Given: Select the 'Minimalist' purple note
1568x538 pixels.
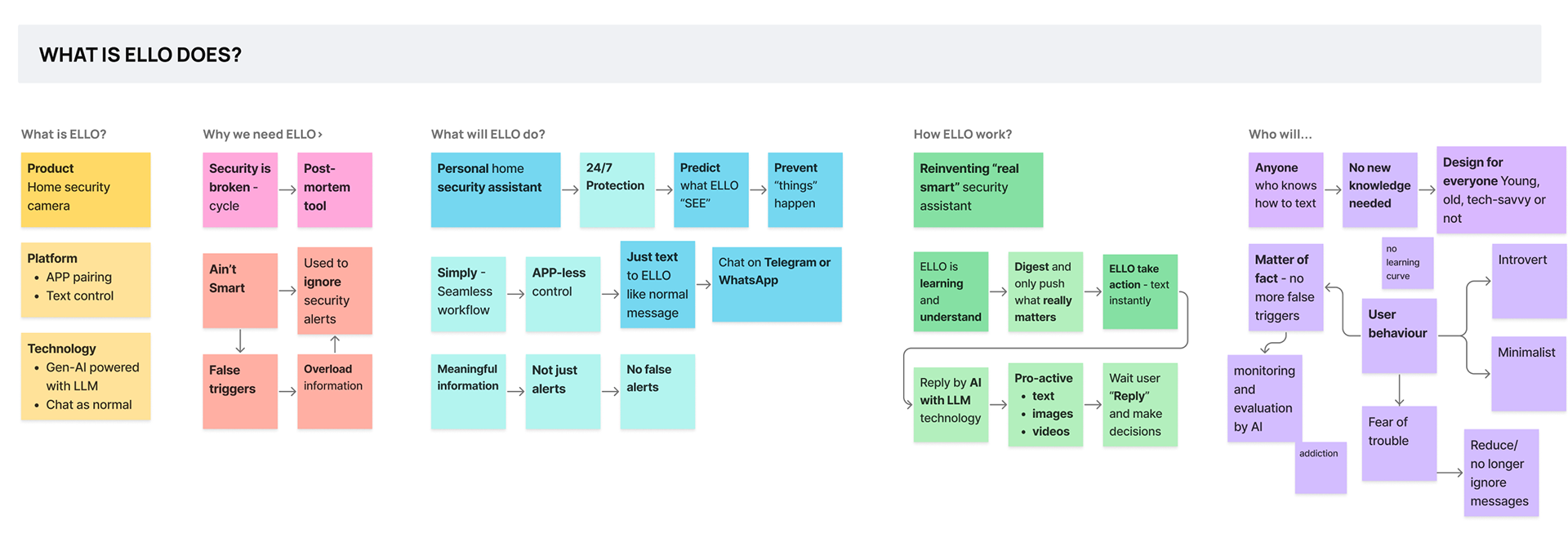Looking at the screenshot, I should (x=1529, y=373).
